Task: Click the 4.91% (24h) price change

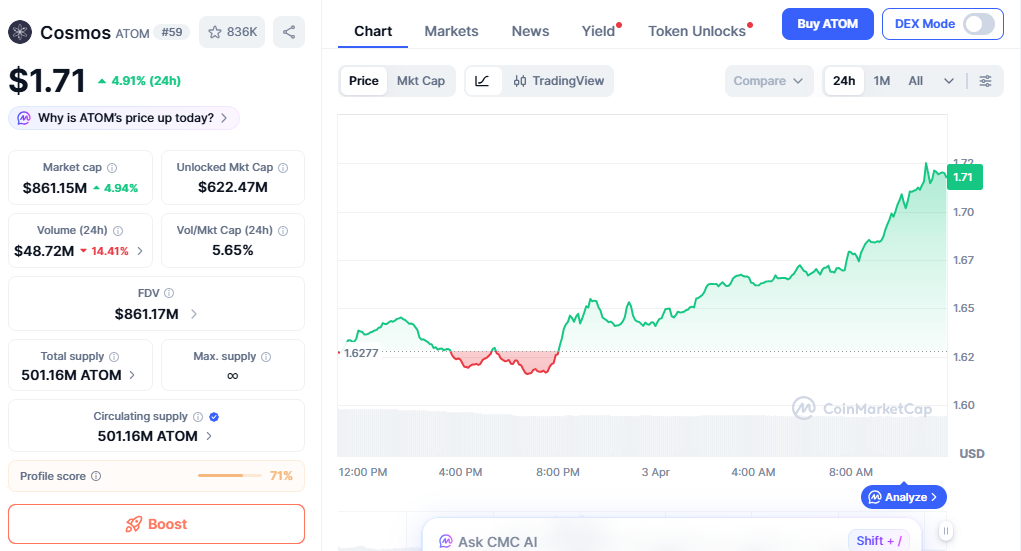Action: point(139,81)
